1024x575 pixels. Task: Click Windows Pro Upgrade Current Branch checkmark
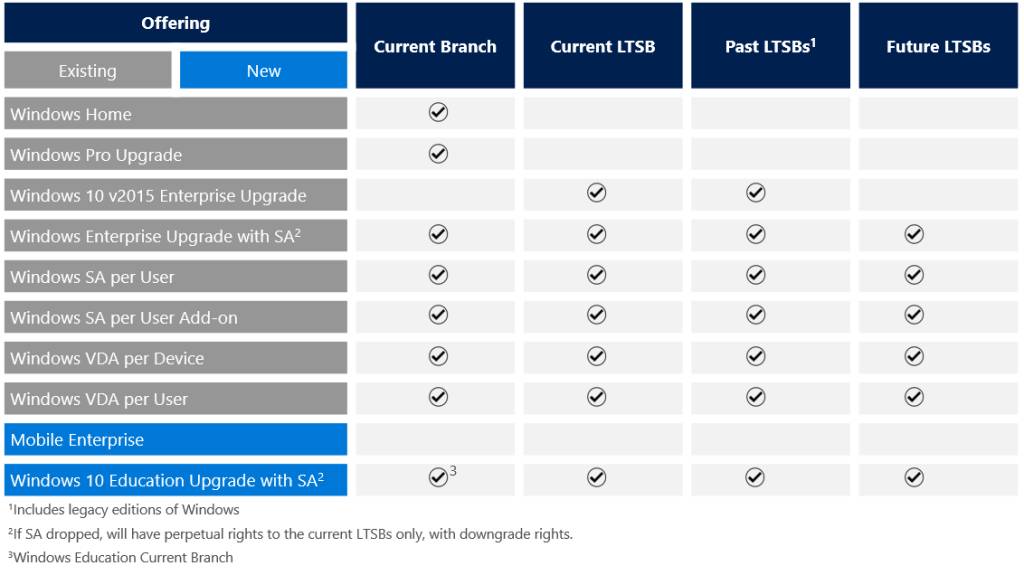438,154
